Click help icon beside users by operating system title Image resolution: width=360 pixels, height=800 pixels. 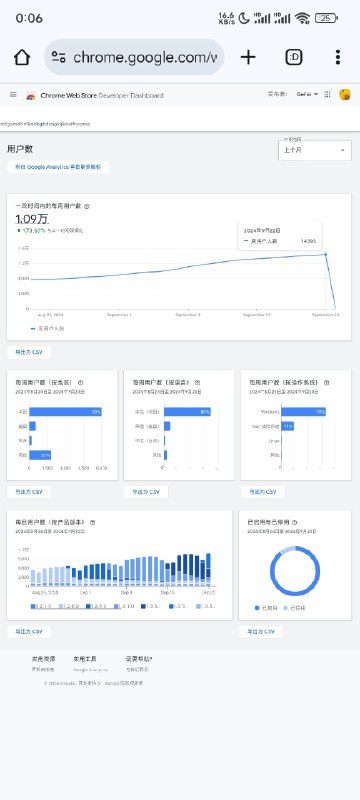click(x=327, y=382)
